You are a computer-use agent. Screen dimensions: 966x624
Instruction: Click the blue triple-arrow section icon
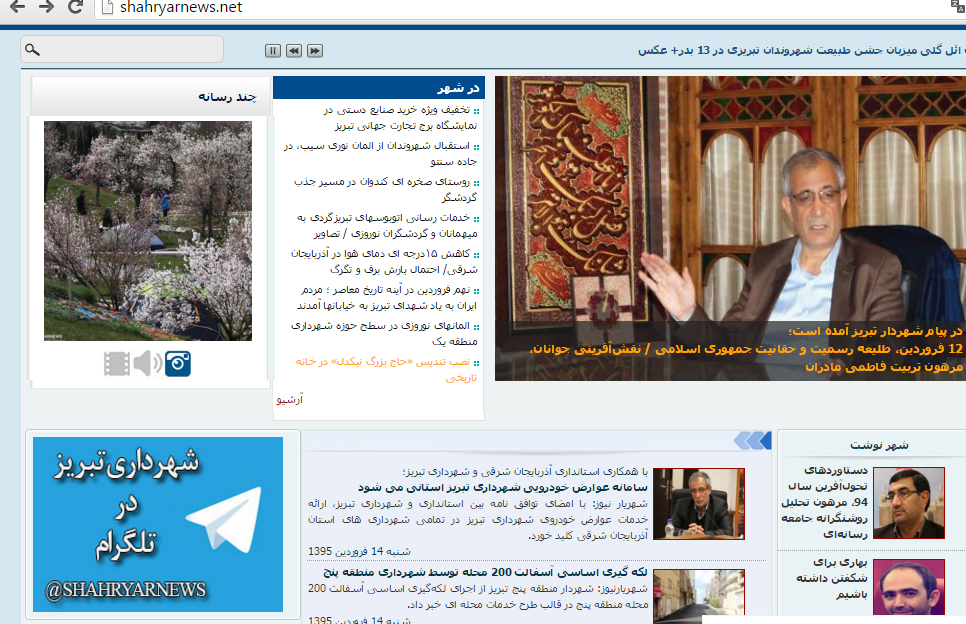tap(752, 440)
